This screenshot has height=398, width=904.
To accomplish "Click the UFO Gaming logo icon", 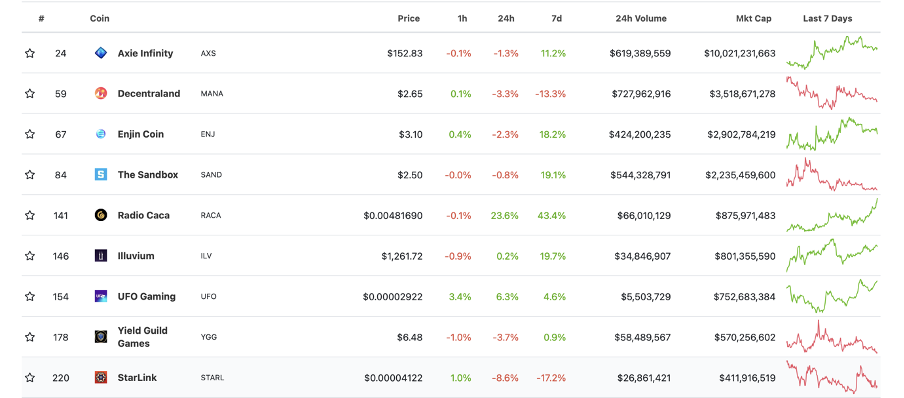I will 101,296.
